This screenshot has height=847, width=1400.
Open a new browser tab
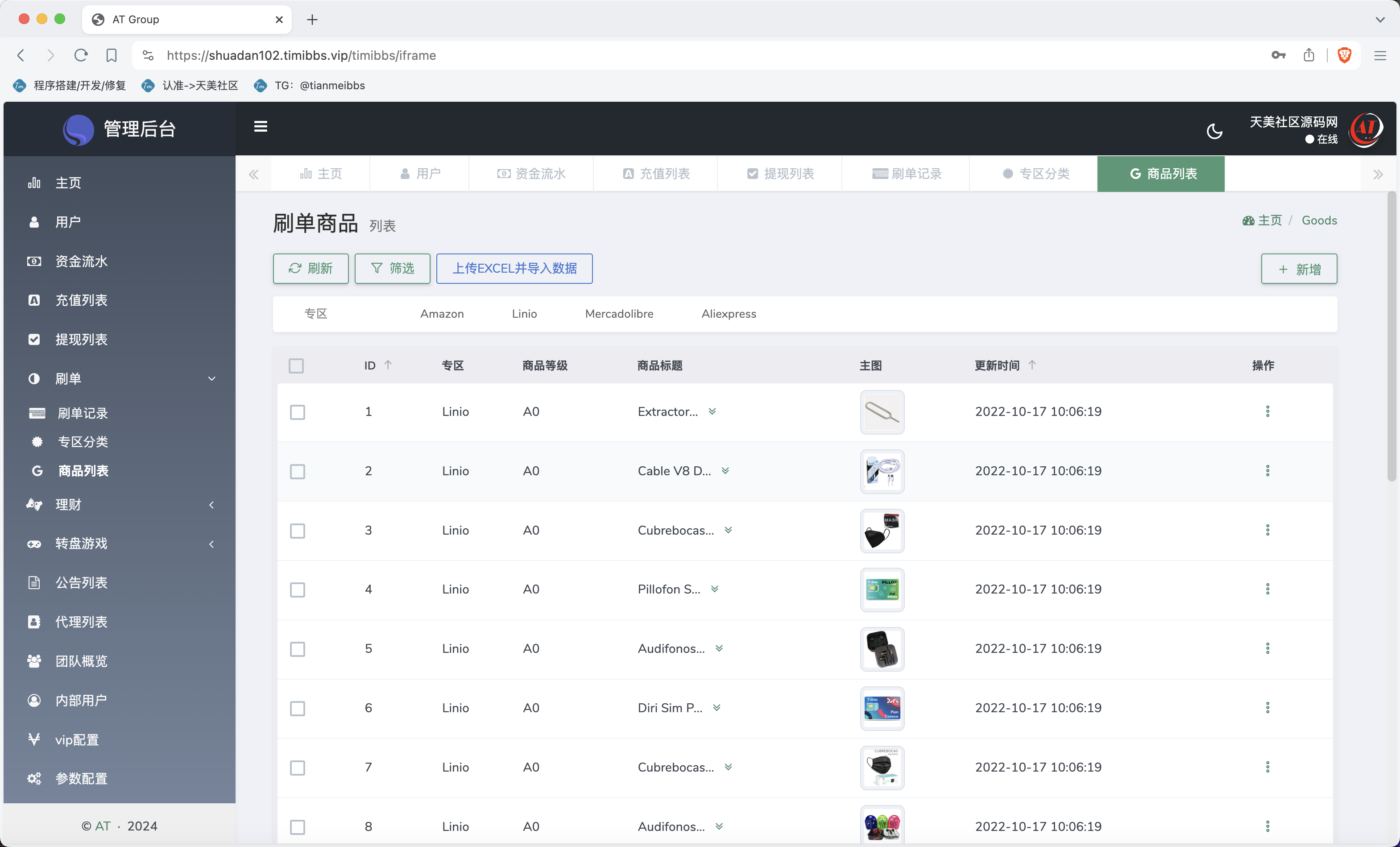pyautogui.click(x=312, y=20)
